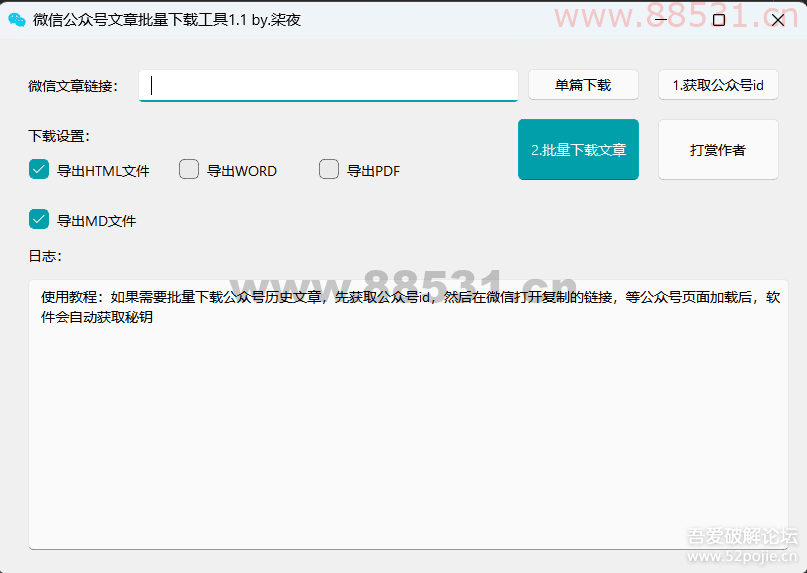807x573 pixels.
Task: Click the 1.获取公众号id button
Action: (717, 85)
